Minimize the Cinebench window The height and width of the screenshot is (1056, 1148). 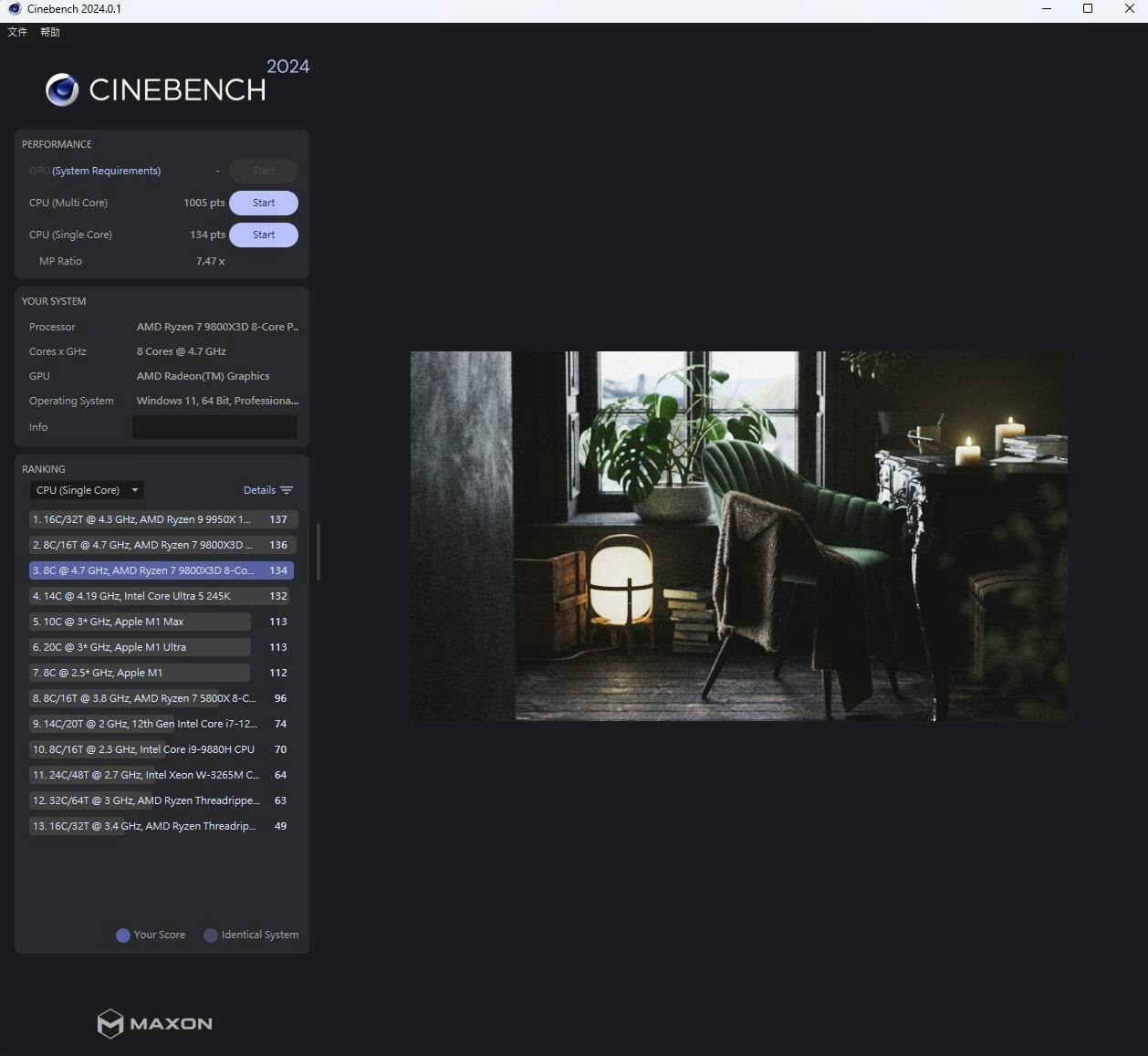(x=1048, y=9)
